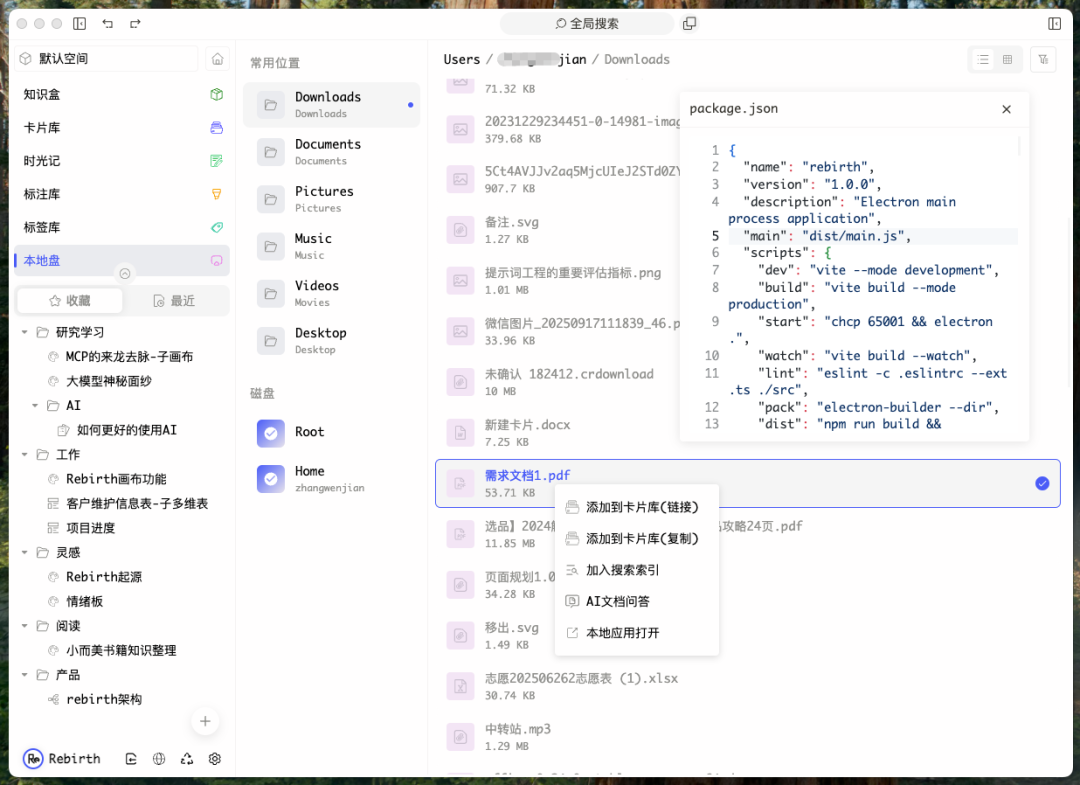Toggle the left sidebar panel icon

tap(80, 23)
